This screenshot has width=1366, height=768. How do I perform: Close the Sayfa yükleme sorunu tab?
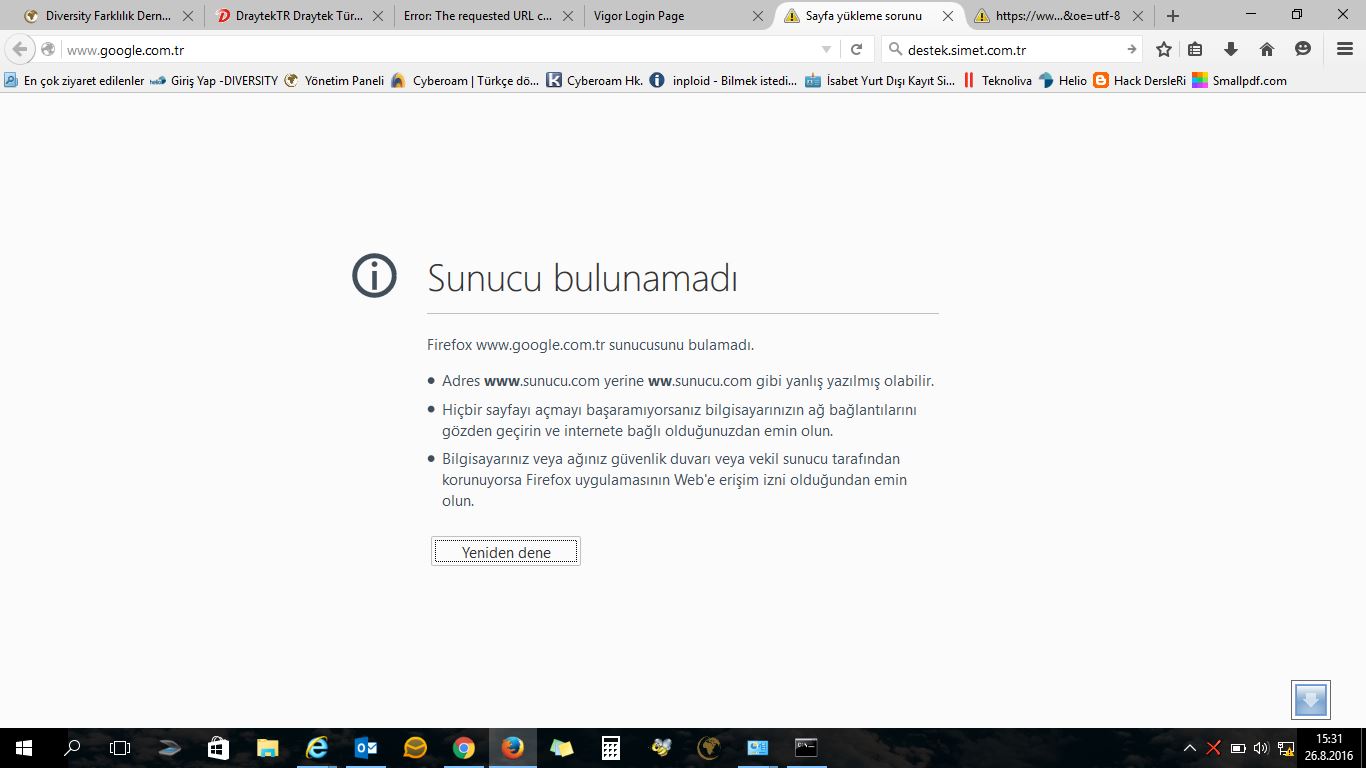pos(947,16)
